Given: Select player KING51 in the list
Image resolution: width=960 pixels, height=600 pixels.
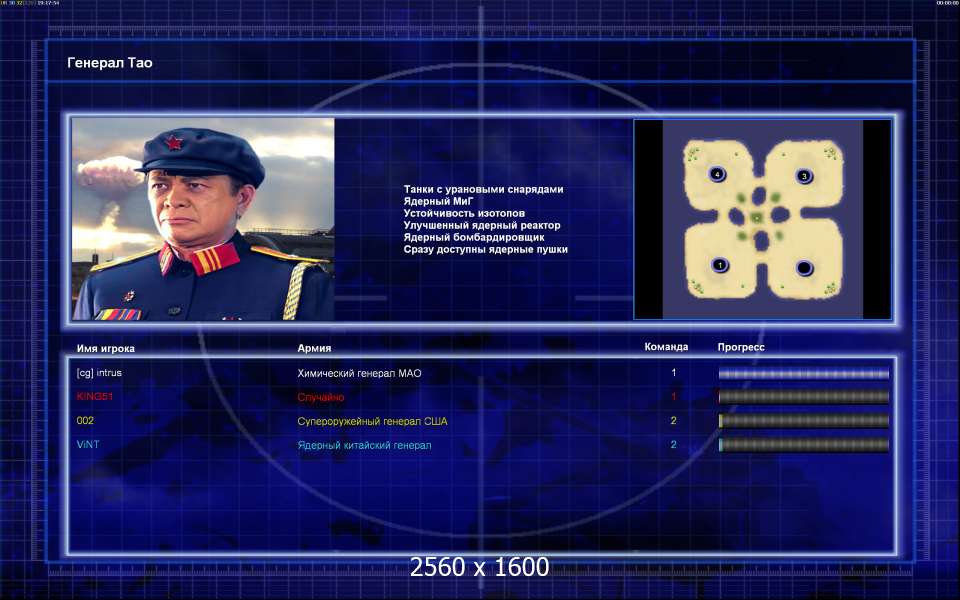Looking at the screenshot, I should pyautogui.click(x=95, y=397).
